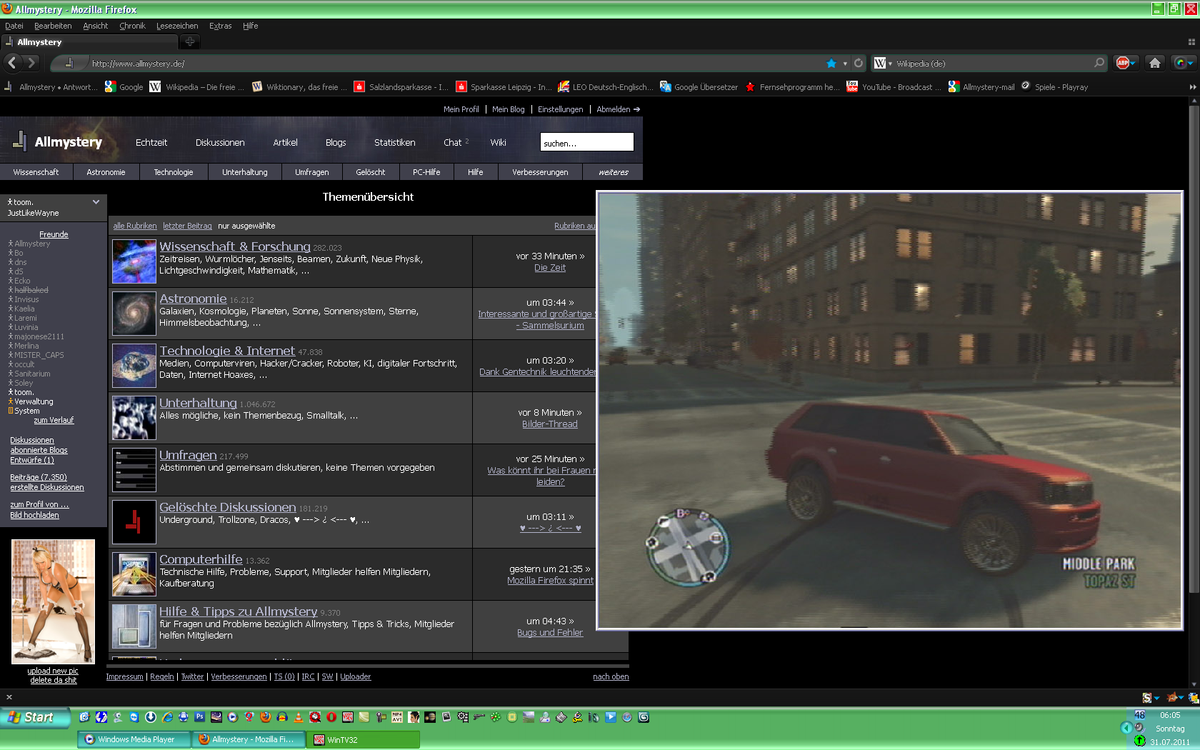
Task: Show more bookmarks with the chevron
Action: pos(1193,87)
